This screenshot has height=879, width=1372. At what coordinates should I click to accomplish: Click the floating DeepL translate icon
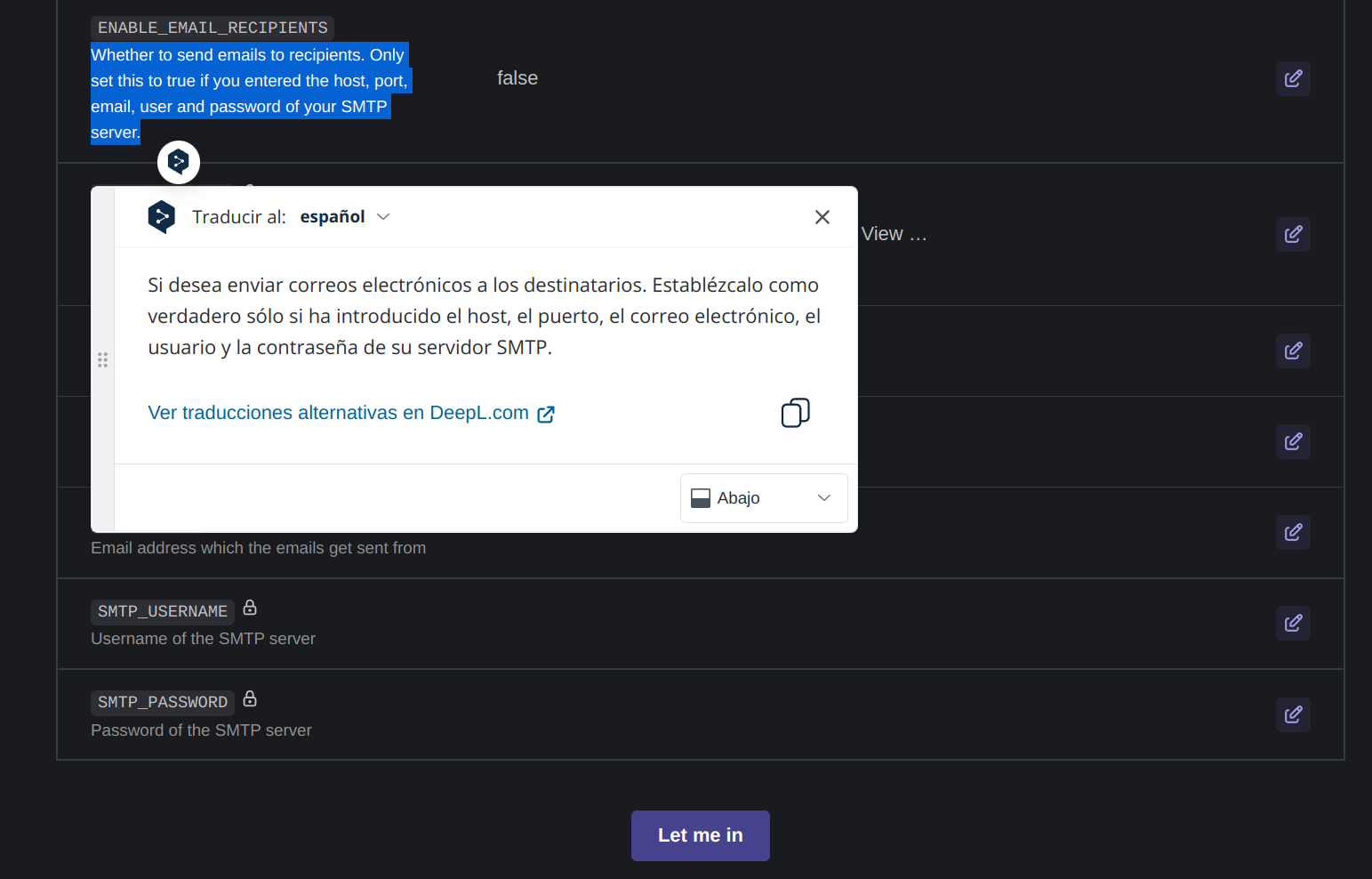(179, 162)
